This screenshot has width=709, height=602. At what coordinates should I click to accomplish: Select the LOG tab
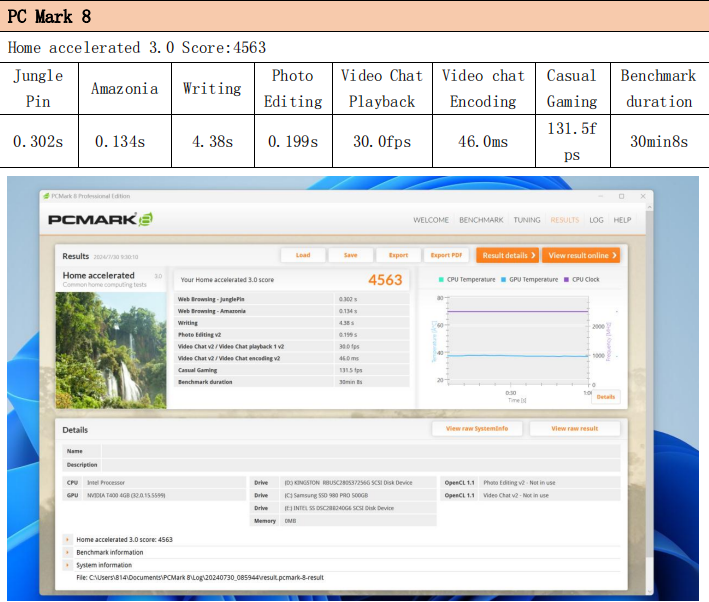coord(596,220)
